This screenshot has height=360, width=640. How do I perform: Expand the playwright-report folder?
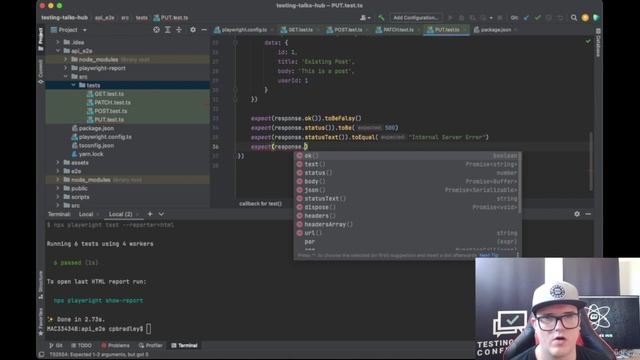coord(65,68)
